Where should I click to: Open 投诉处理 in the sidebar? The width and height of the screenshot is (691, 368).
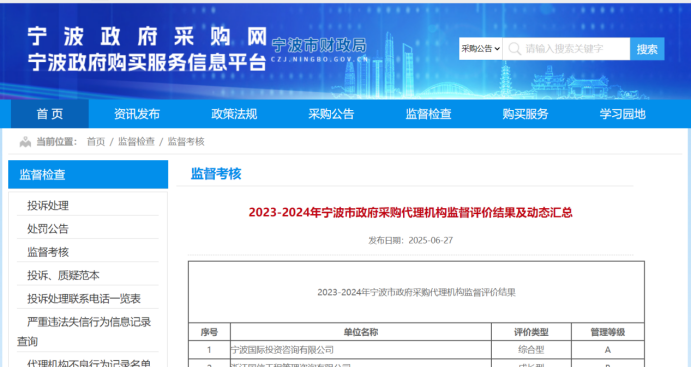[48, 205]
